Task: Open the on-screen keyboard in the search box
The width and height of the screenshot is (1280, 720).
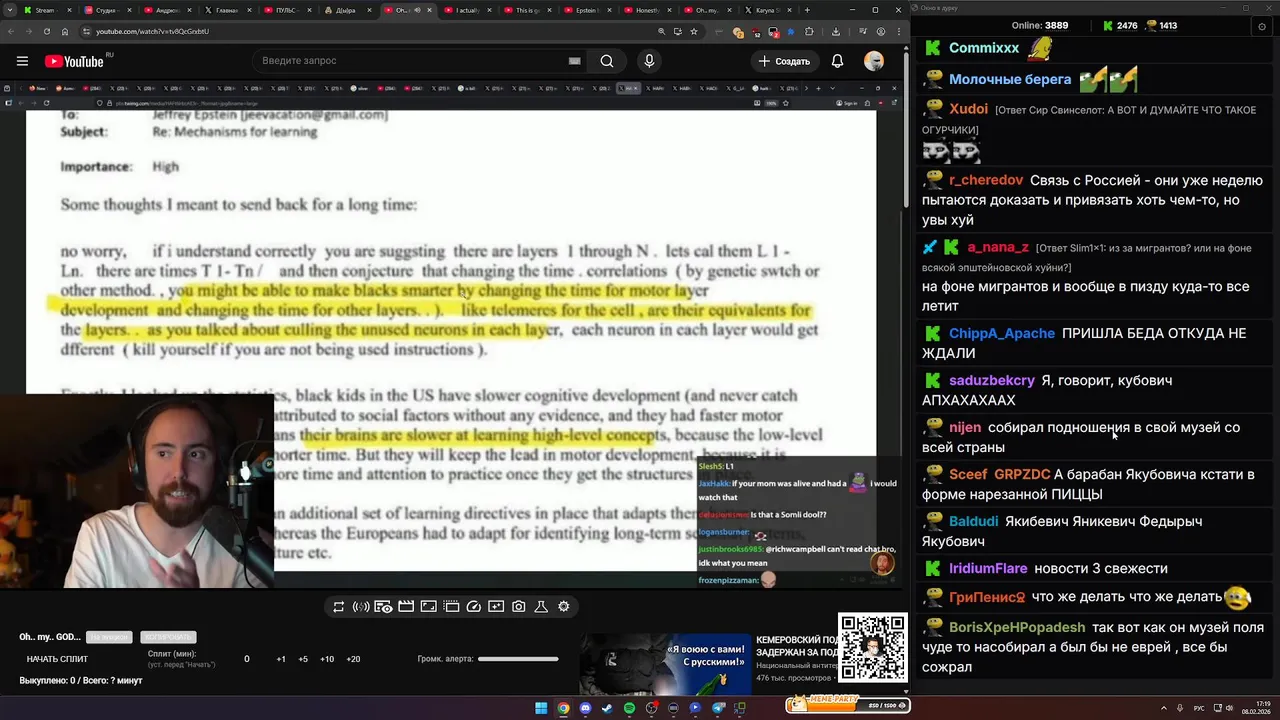Action: coord(574,61)
